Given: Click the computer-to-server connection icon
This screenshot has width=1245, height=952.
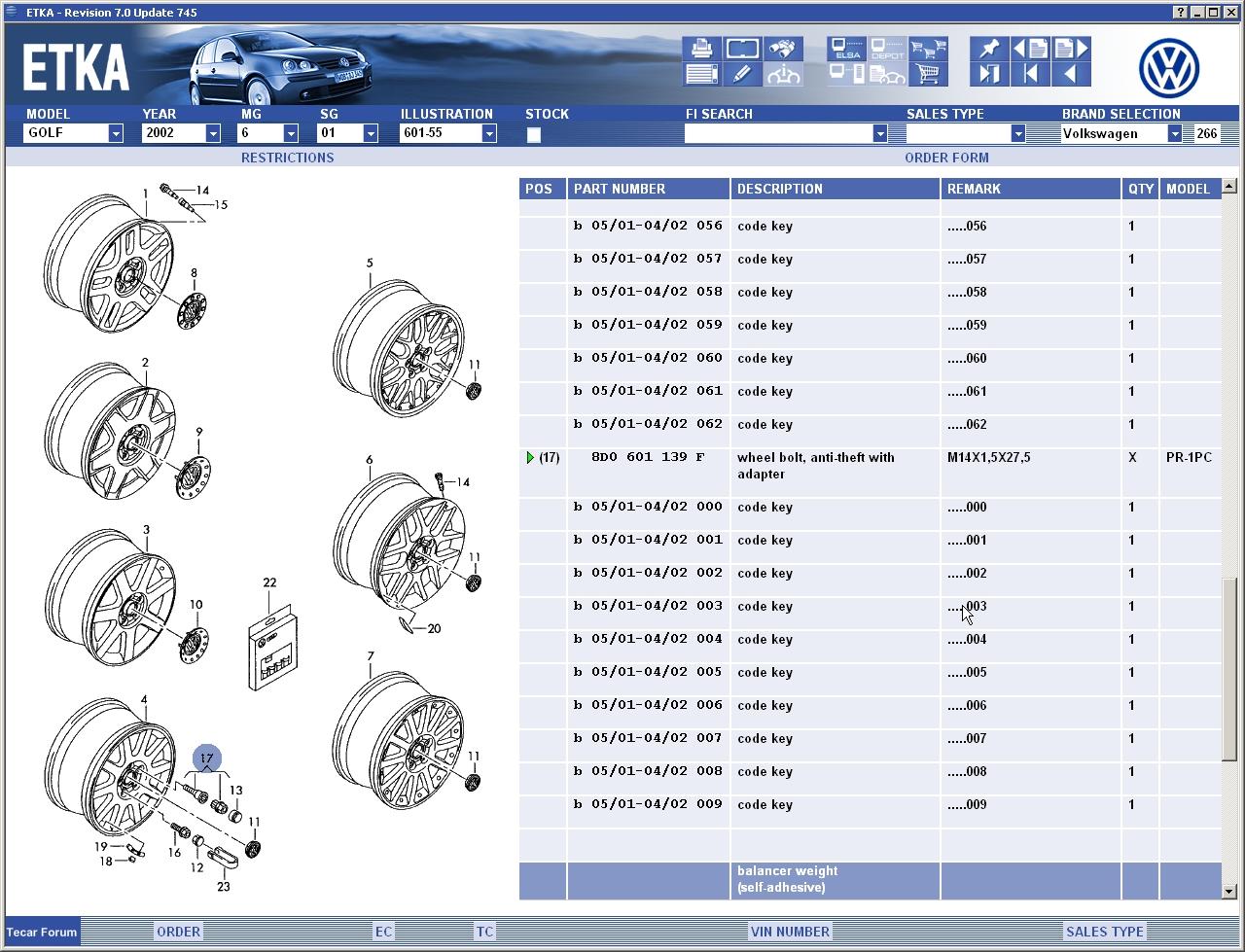Looking at the screenshot, I should click(846, 74).
